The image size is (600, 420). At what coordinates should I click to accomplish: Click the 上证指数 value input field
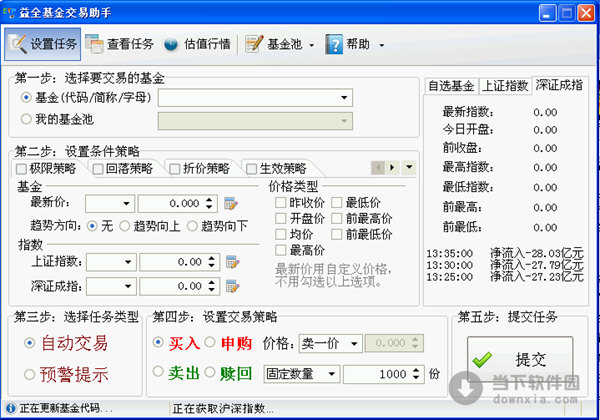(172, 262)
